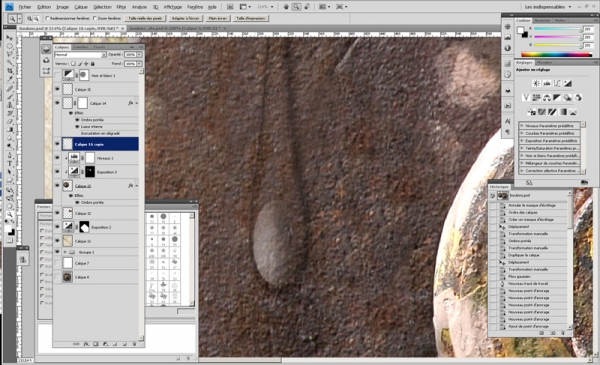Click foreground color swatch in Couleur panel
The image size is (600, 365).
pos(520,30)
